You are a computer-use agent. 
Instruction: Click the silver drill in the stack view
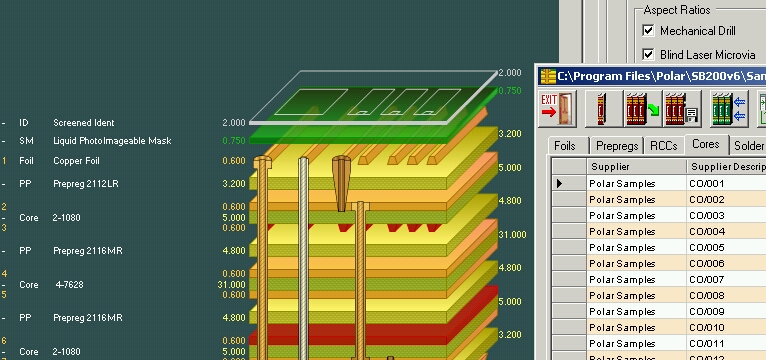[x=303, y=259]
